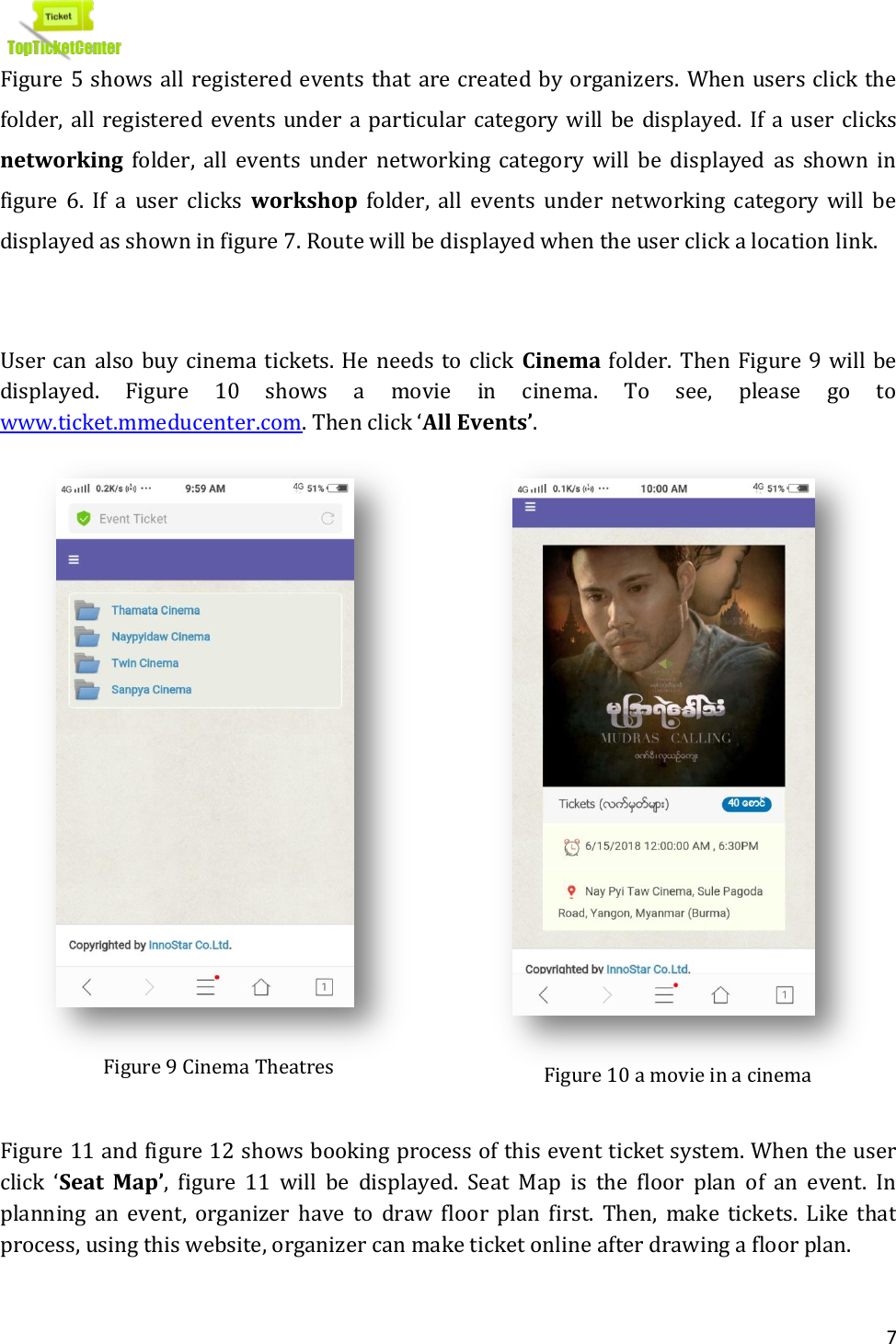
Task: Click the green shield security icon
Action: tap(84, 519)
